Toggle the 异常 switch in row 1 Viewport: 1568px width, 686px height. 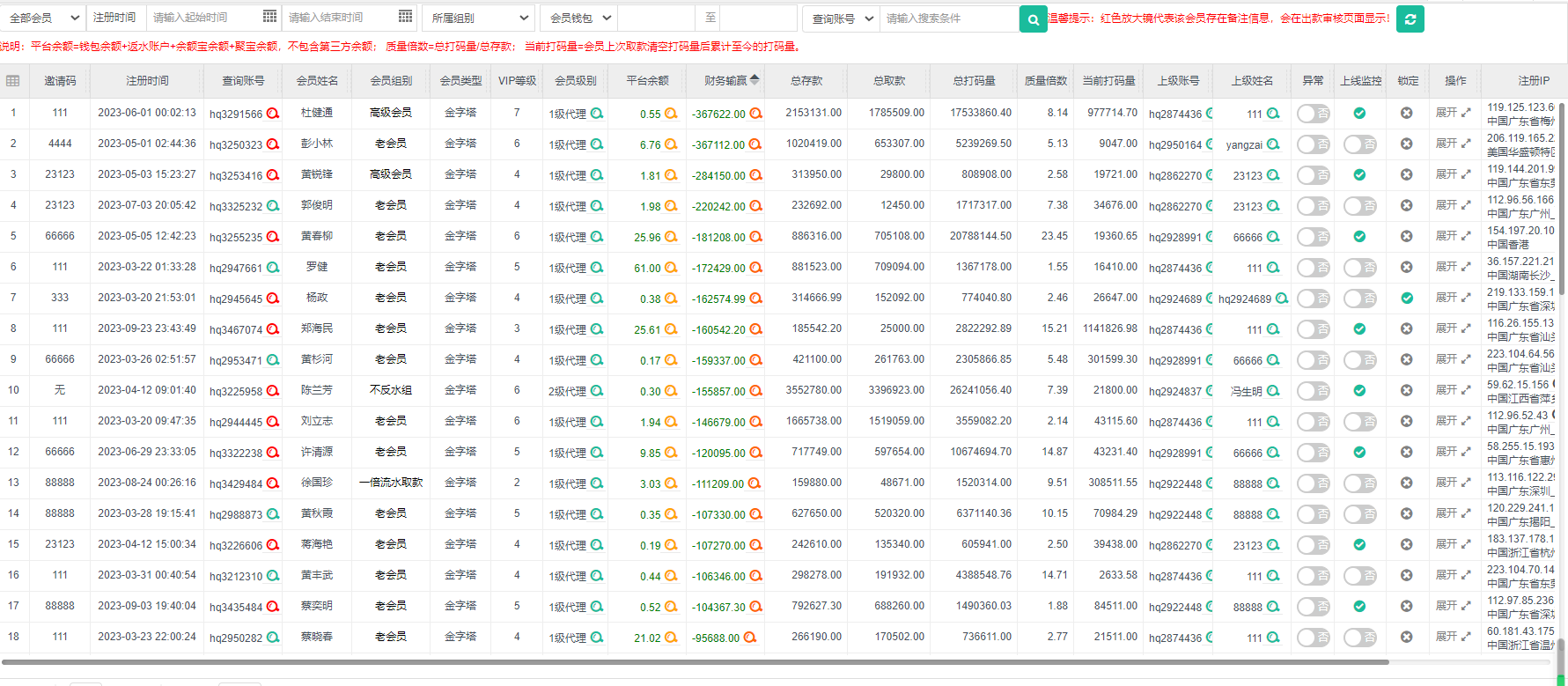pyautogui.click(x=1313, y=114)
